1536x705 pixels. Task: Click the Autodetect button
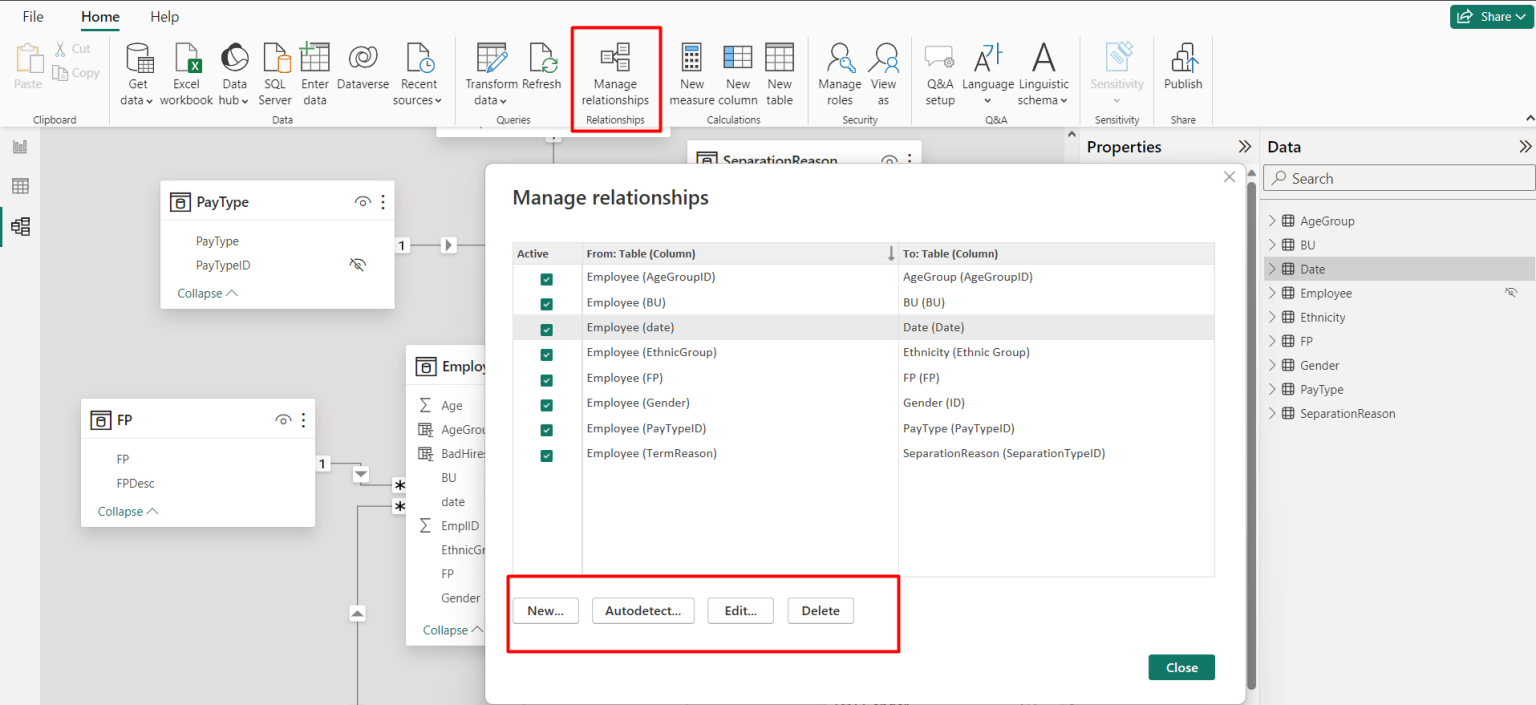click(643, 610)
